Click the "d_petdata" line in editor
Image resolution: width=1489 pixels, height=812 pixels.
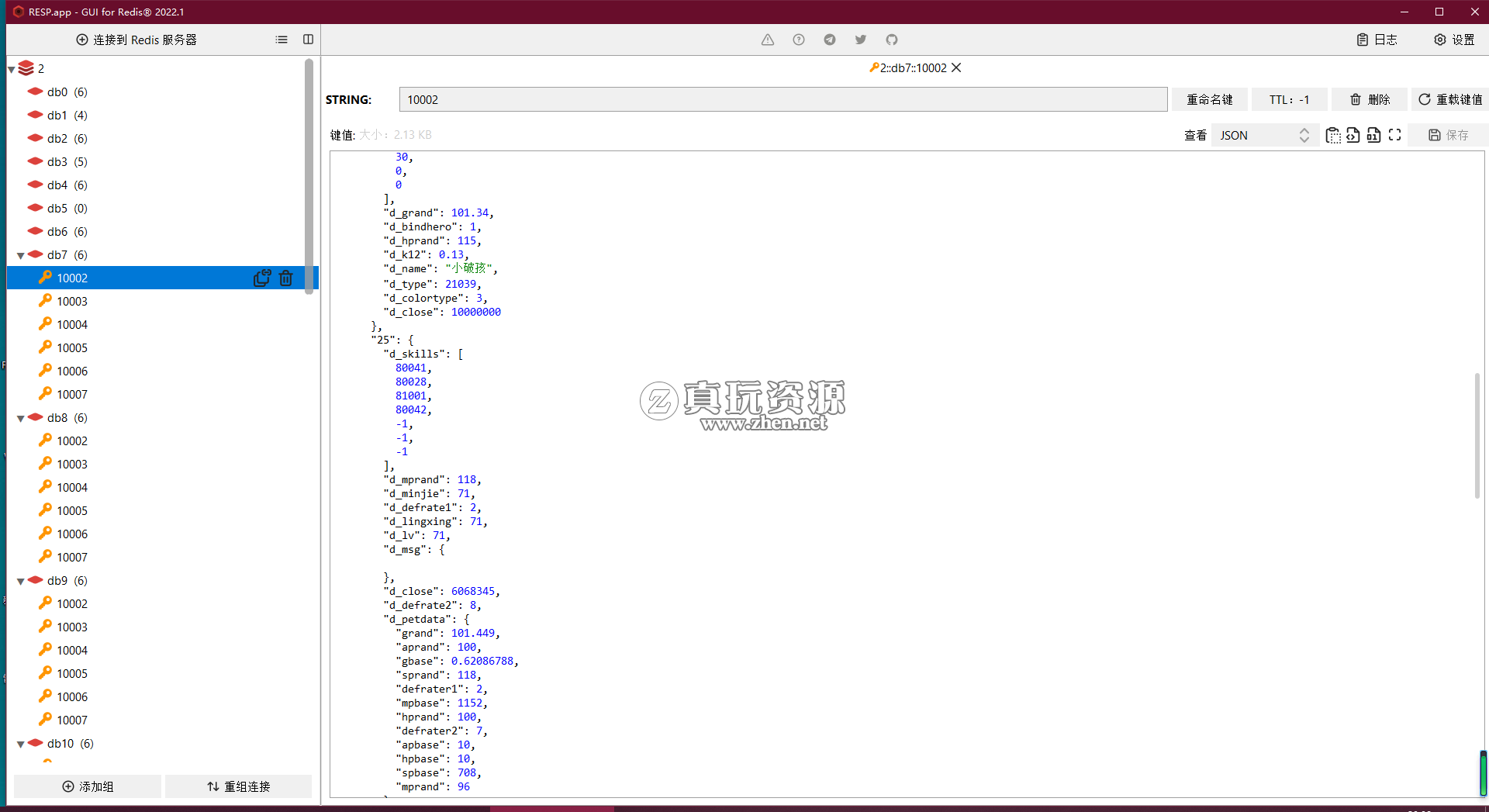426,619
